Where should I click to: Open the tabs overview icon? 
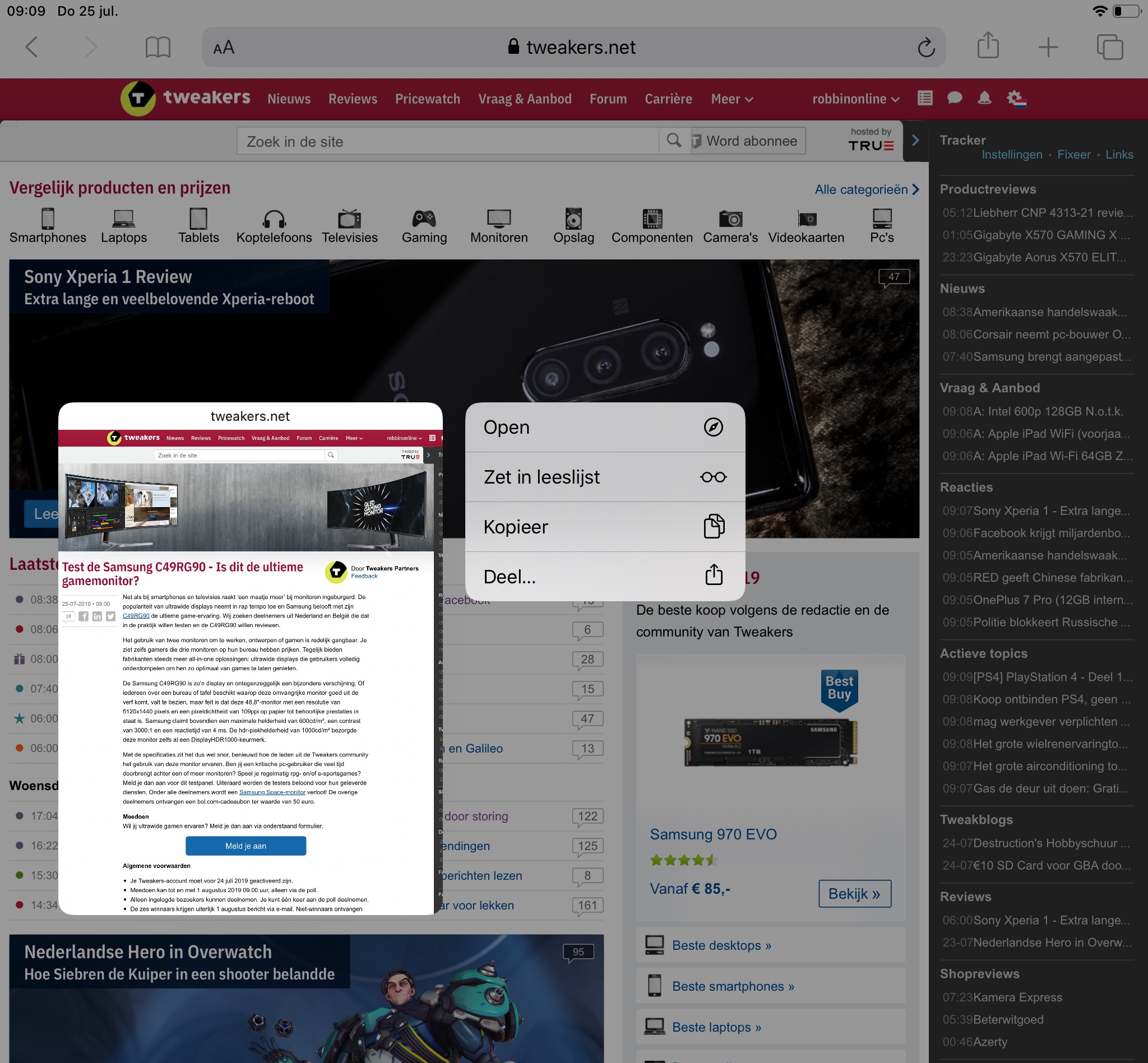point(1109,47)
